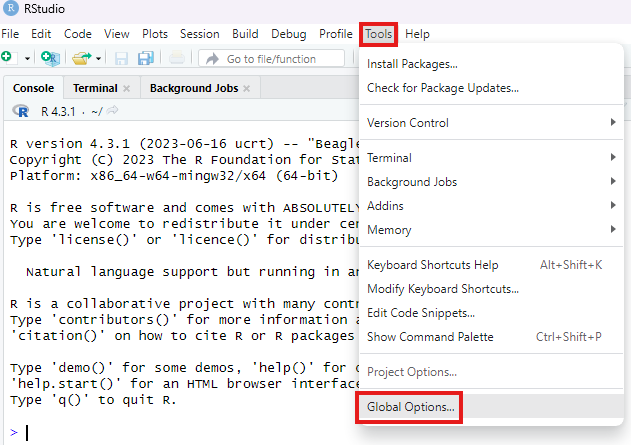Expand the Addins submenu
The width and height of the screenshot is (631, 445).
pyautogui.click(x=491, y=206)
